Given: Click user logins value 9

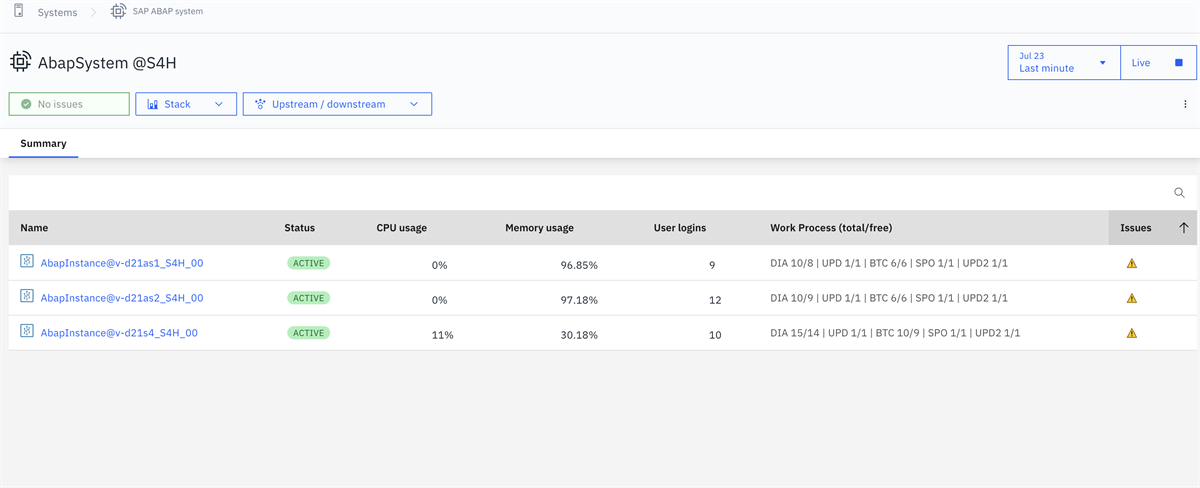Looking at the screenshot, I should (x=712, y=265).
